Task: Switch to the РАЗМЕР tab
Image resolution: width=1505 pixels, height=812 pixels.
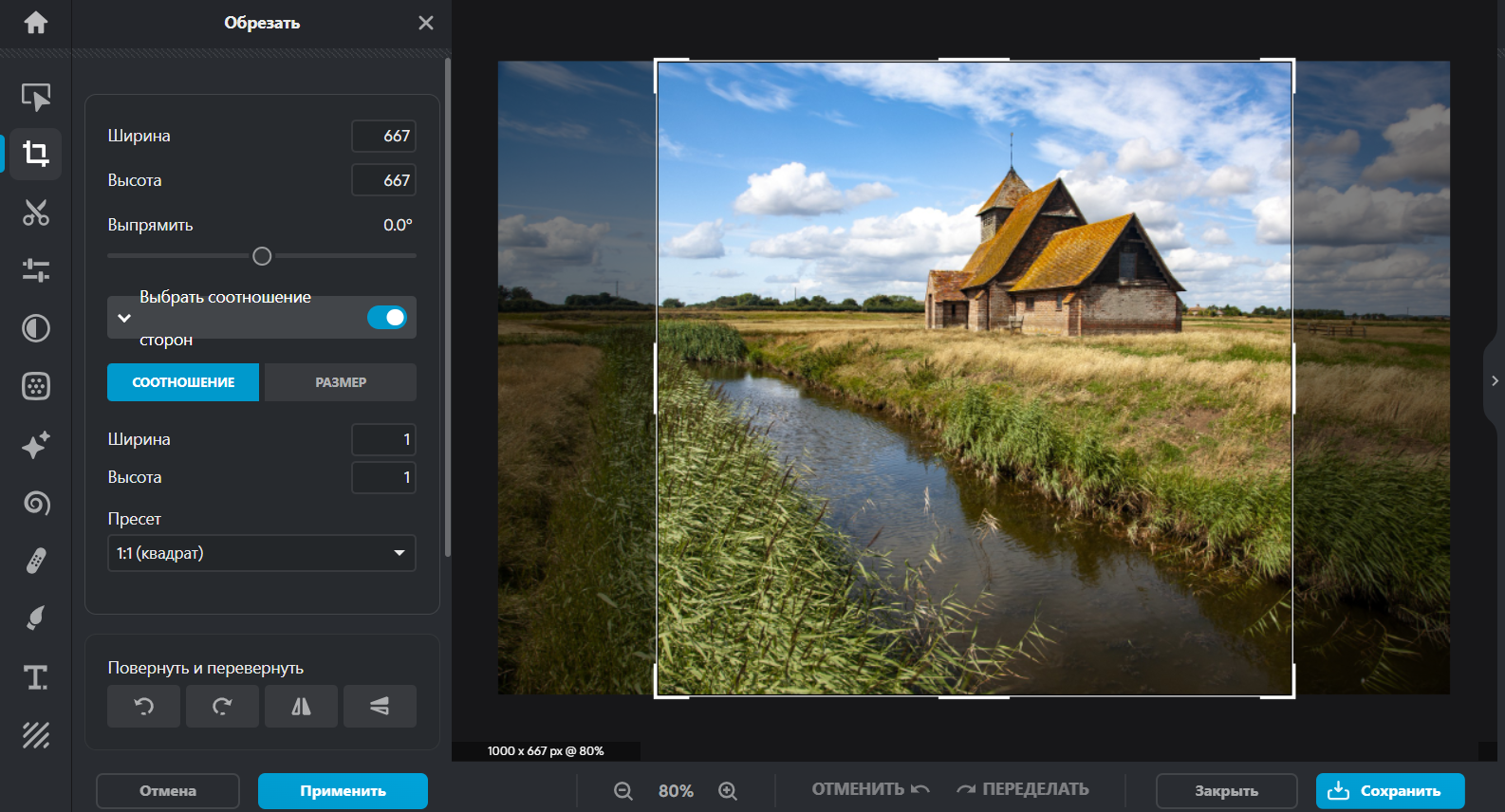Action: click(x=341, y=382)
